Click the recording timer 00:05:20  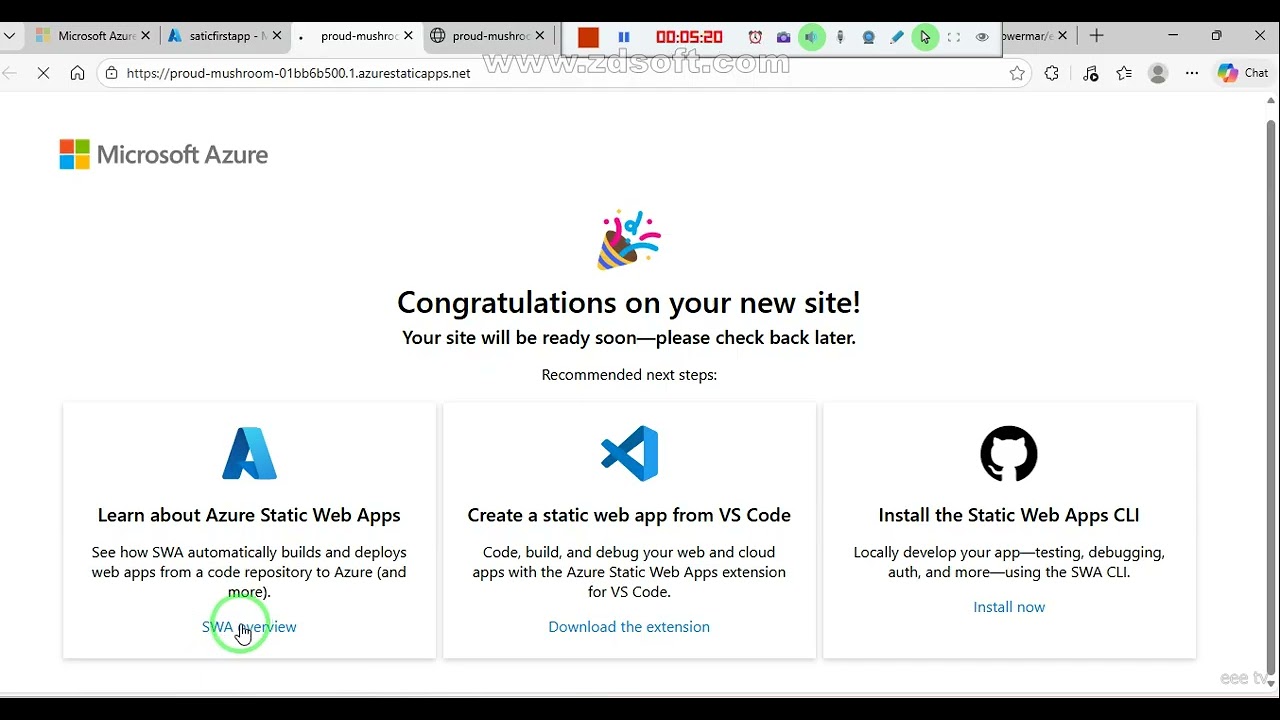point(689,37)
